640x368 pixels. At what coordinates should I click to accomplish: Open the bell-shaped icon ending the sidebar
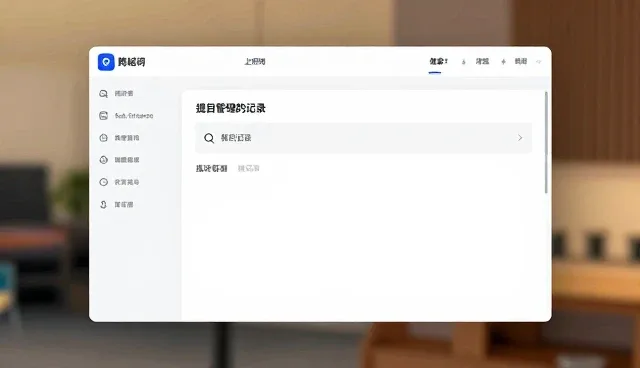coord(104,204)
